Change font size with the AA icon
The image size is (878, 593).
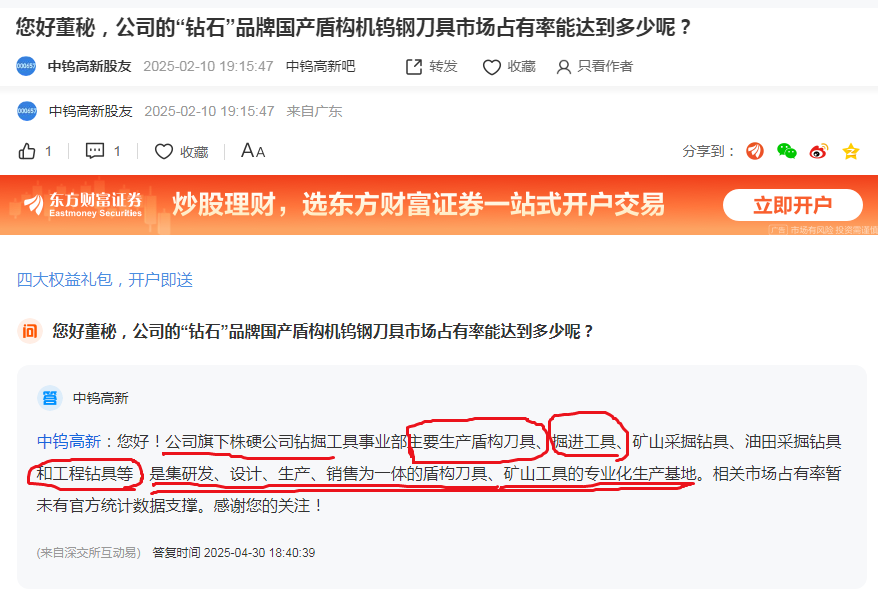coord(253,151)
